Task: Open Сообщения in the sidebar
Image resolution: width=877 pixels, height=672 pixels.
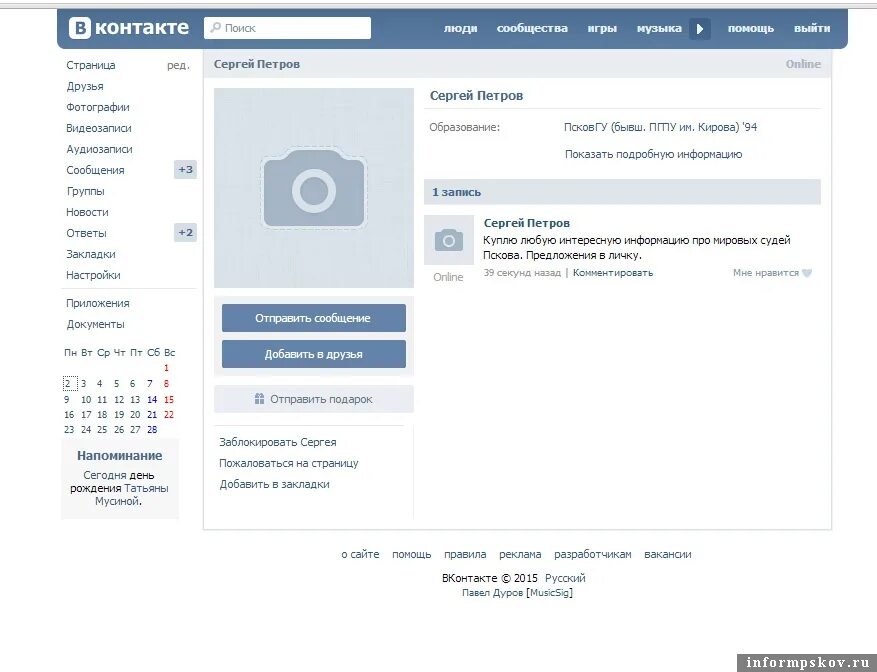Action: tap(95, 170)
